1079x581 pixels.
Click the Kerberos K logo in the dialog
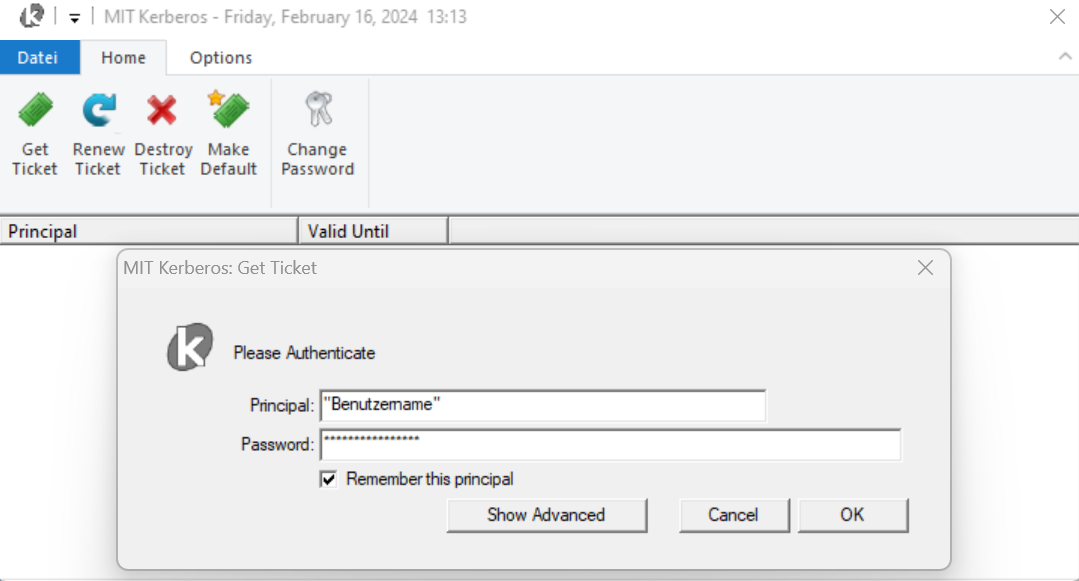click(x=190, y=347)
